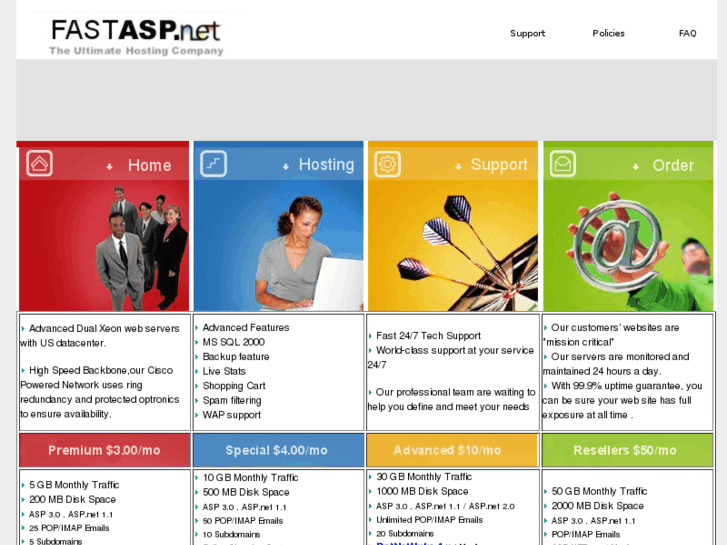Select the Premium $3.00/mo plan
727x545 pixels.
(104, 450)
